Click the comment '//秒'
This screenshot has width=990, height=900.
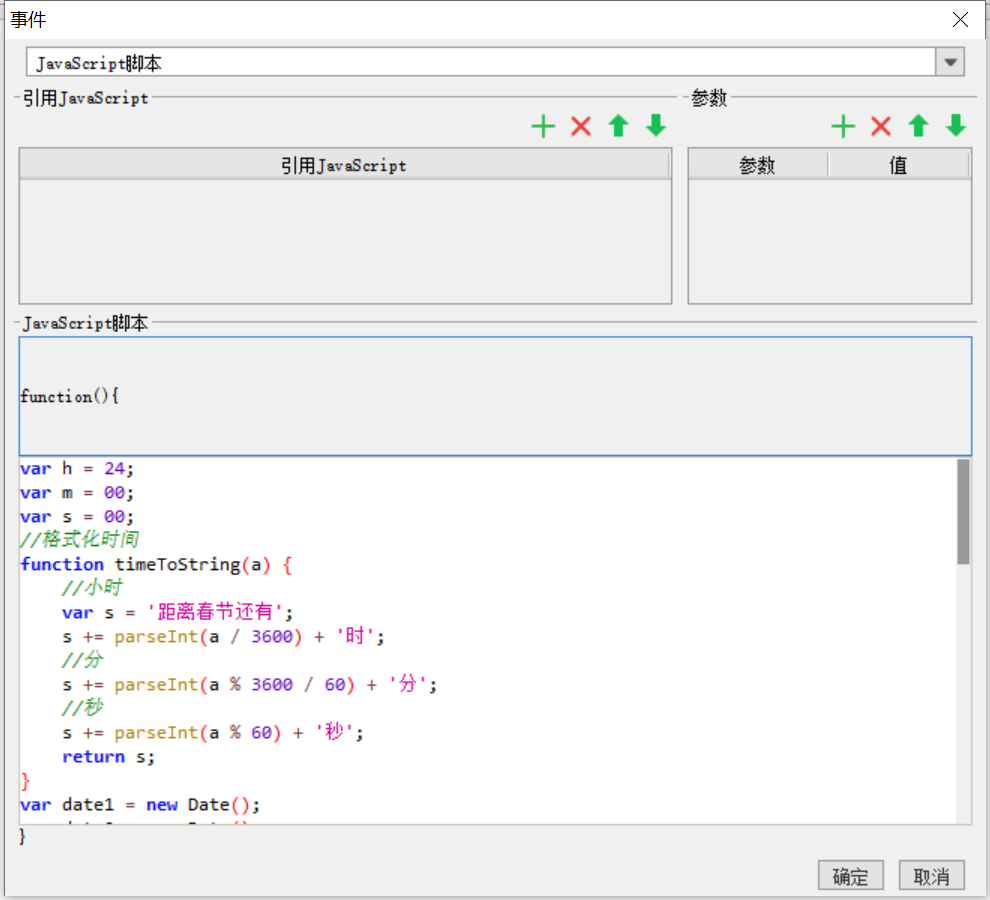83,708
